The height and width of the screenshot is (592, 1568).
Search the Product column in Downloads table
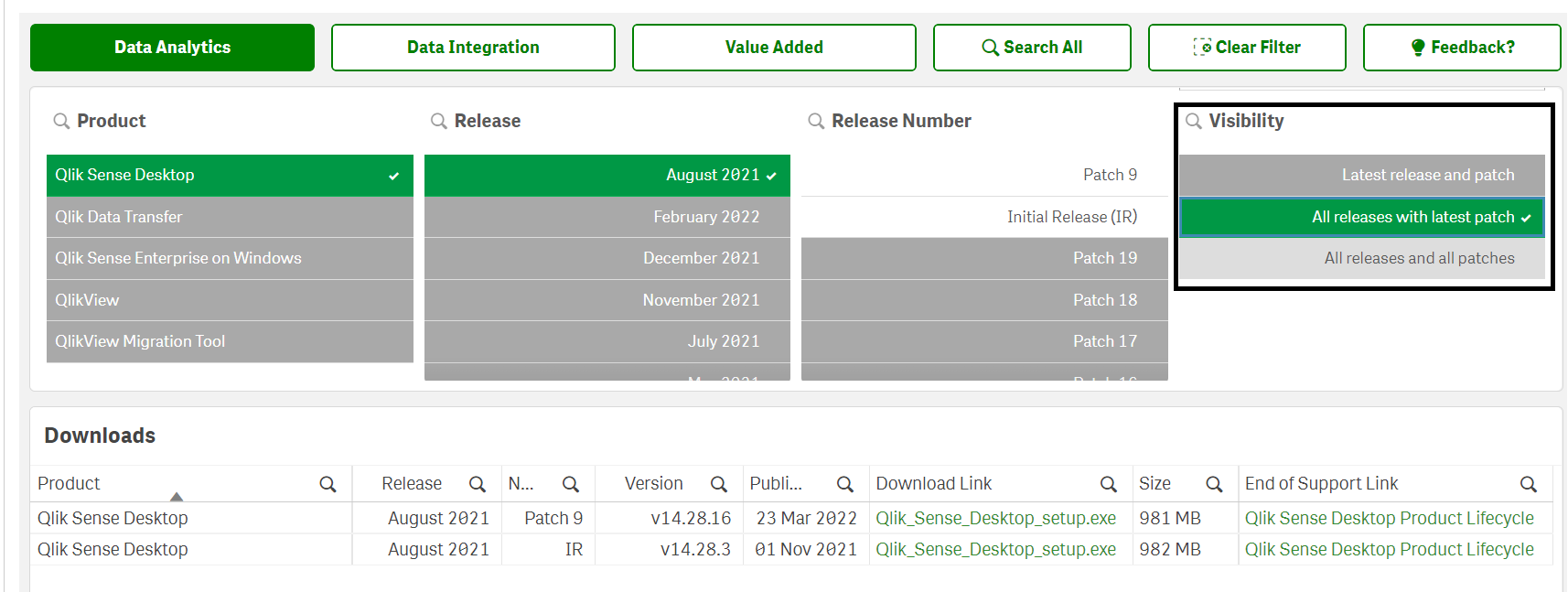tap(328, 484)
